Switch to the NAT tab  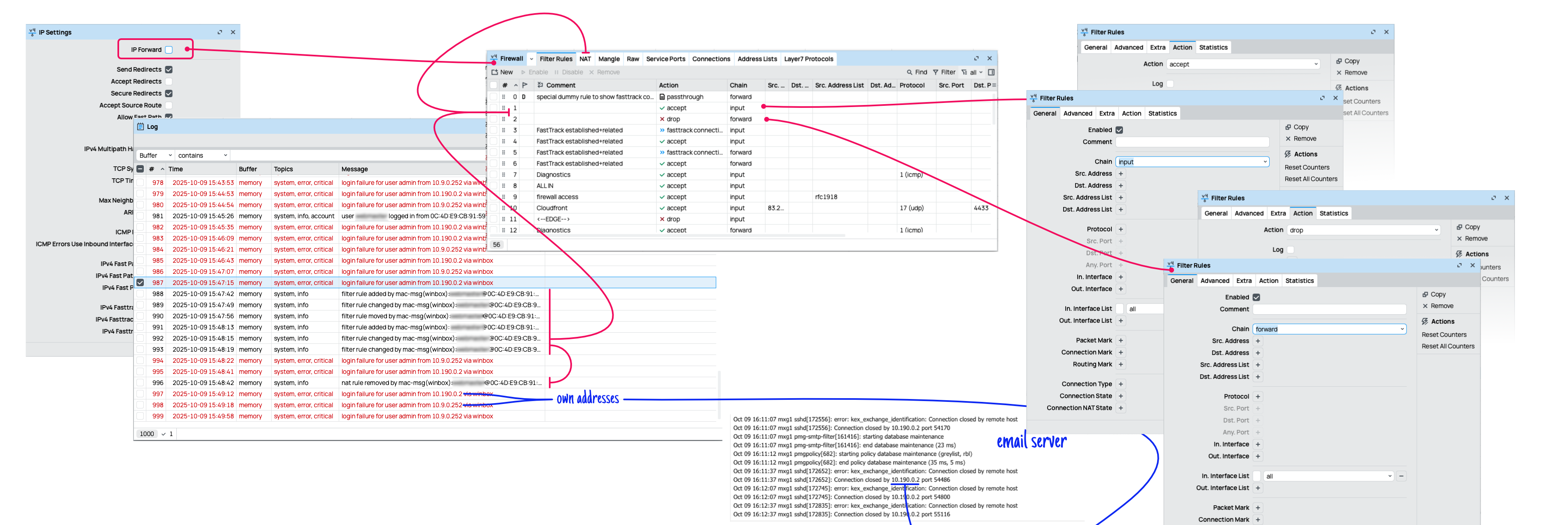(x=585, y=59)
